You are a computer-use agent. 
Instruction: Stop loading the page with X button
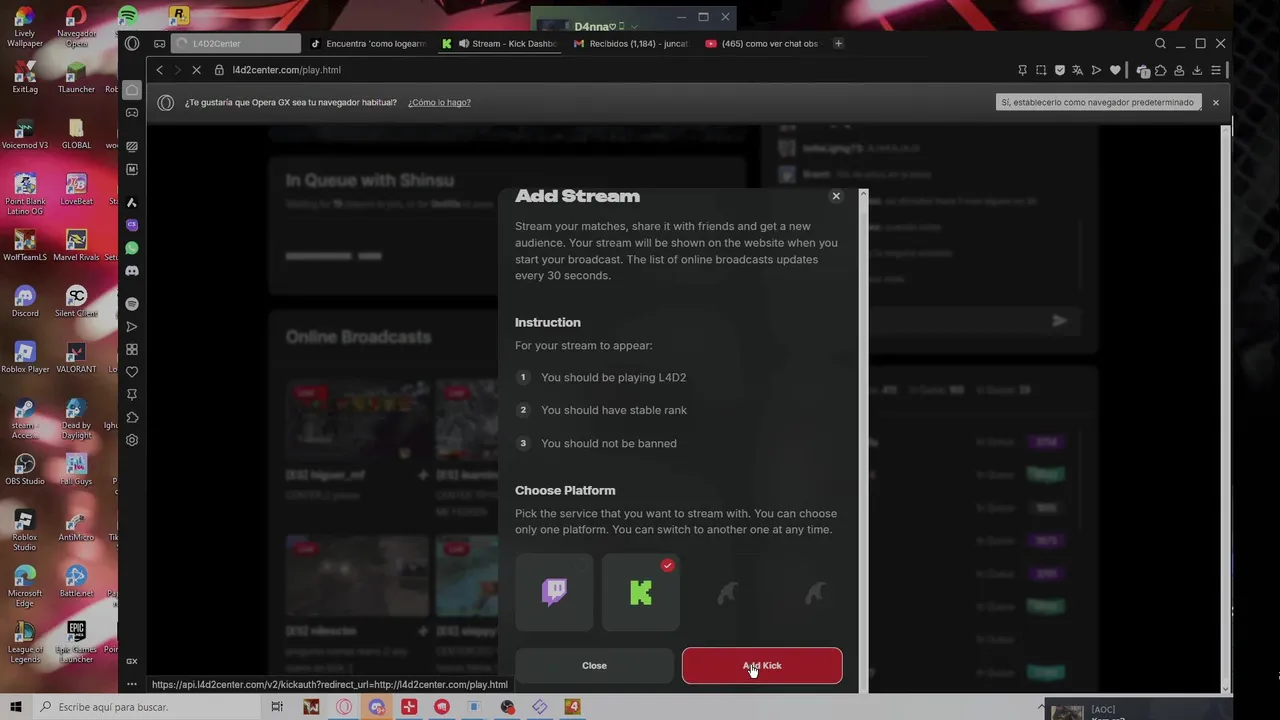pyautogui.click(x=196, y=70)
